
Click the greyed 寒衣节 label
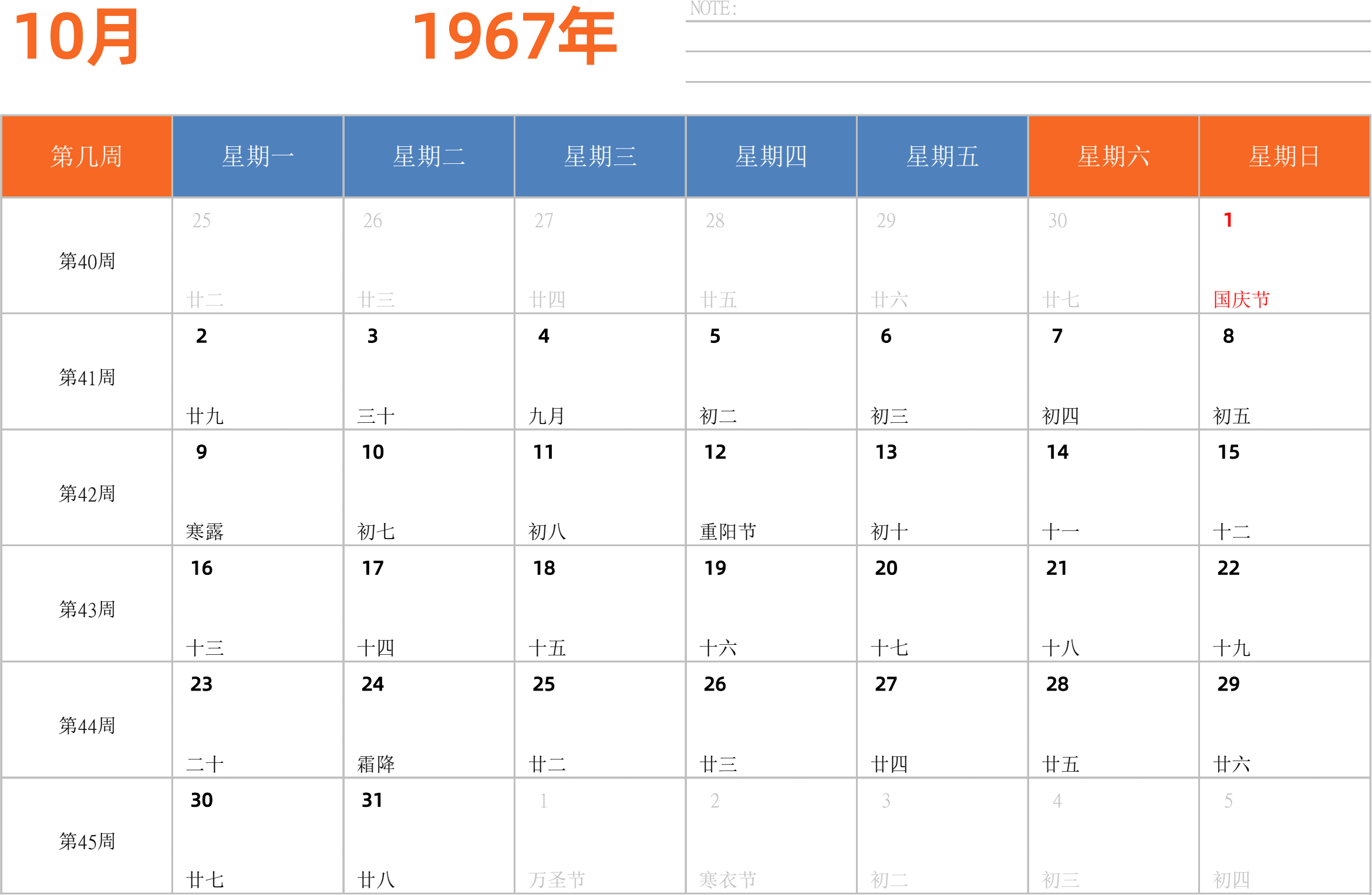(x=728, y=880)
